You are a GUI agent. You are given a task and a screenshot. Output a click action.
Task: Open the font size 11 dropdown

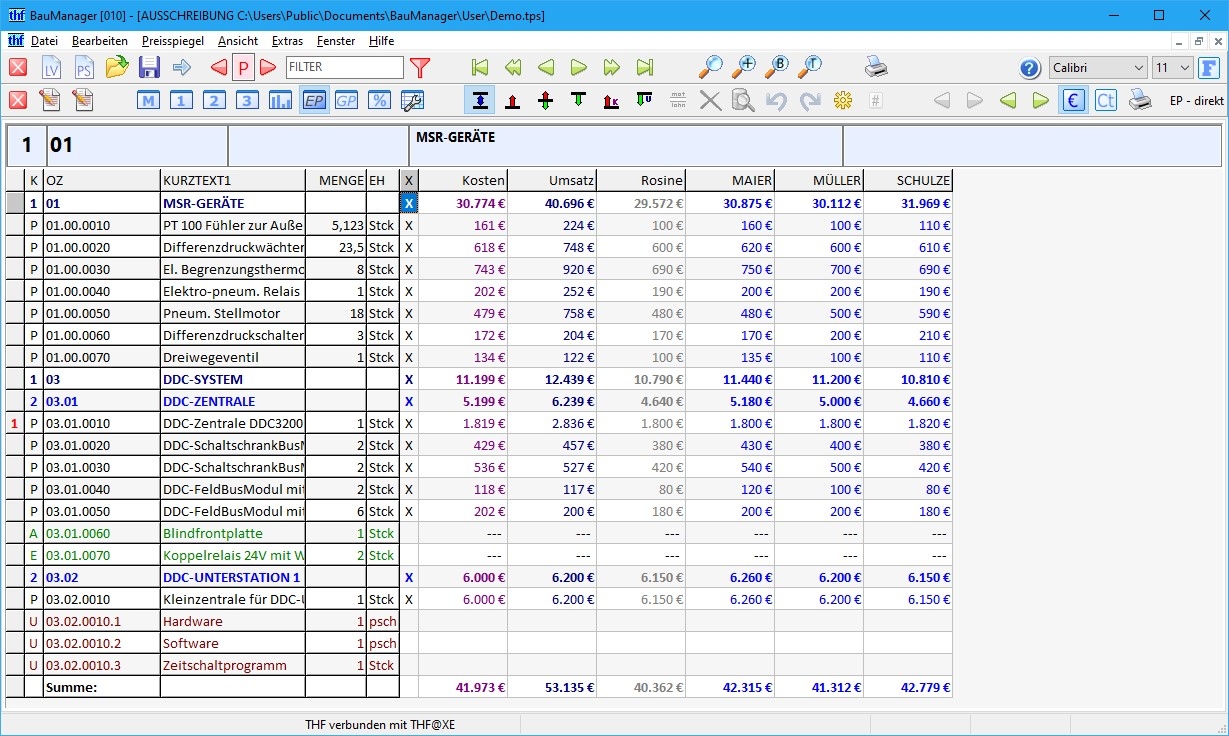(1172, 68)
